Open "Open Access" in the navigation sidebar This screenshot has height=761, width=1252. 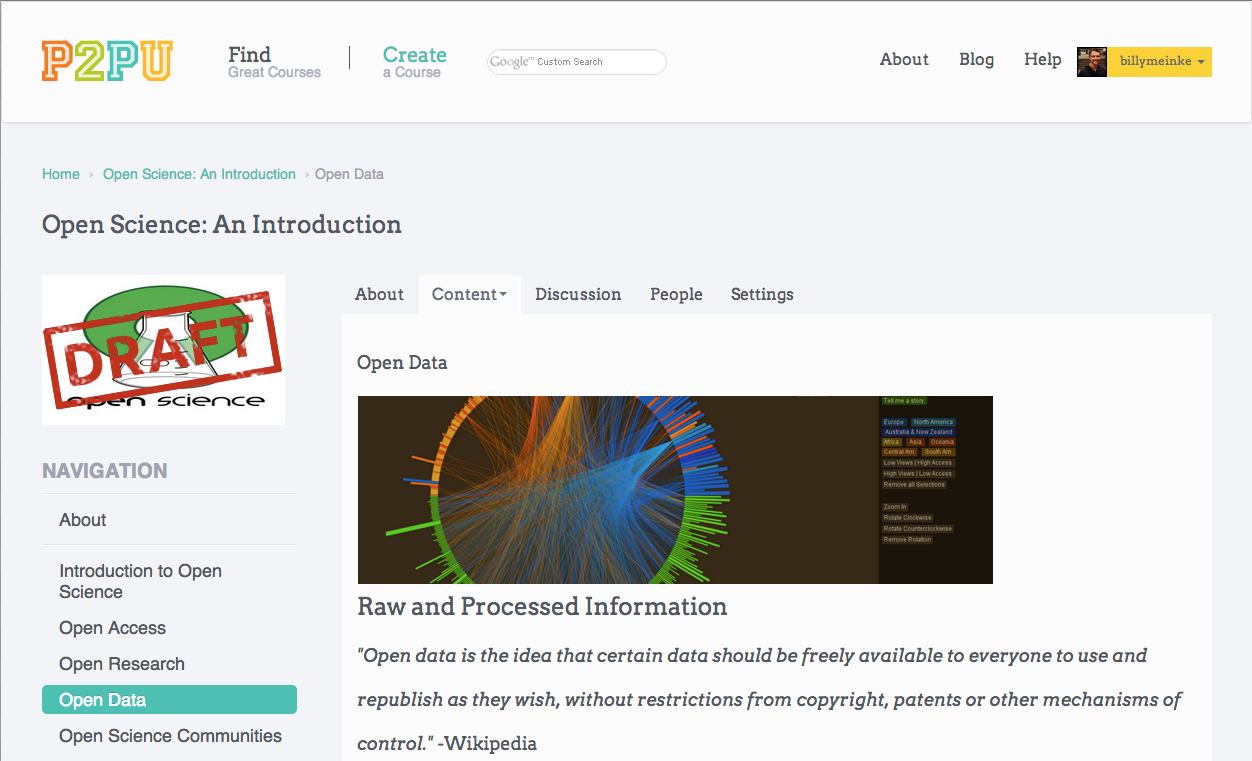112,628
